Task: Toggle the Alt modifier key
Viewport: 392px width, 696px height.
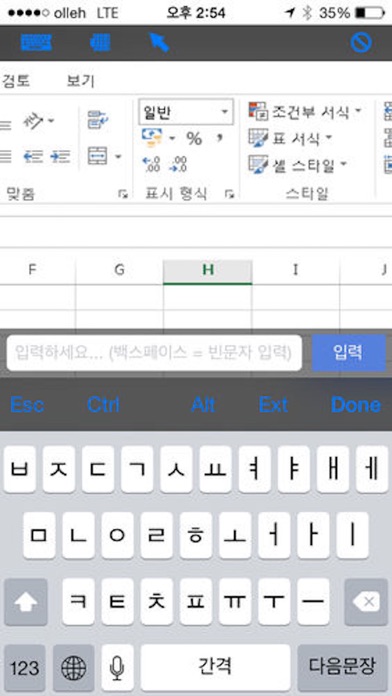Action: (203, 404)
